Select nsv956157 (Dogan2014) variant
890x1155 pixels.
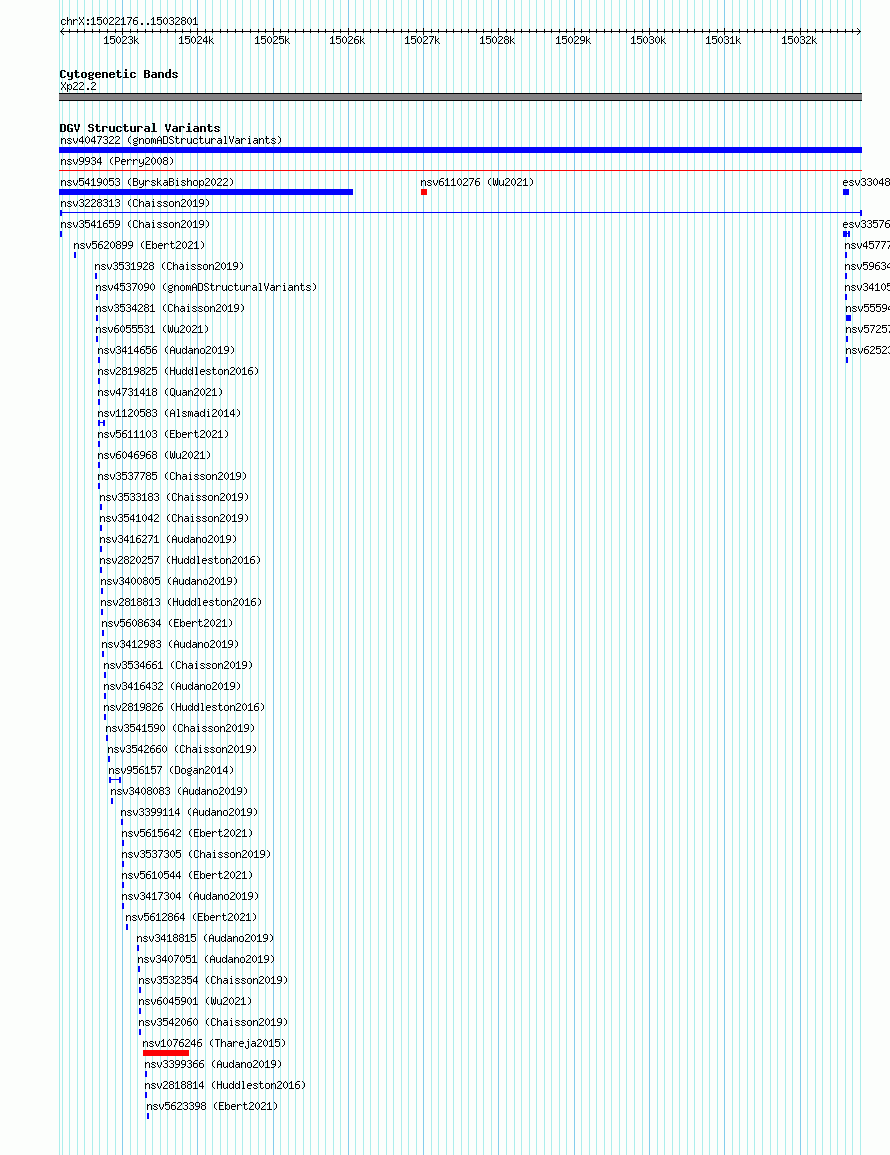tap(172, 770)
